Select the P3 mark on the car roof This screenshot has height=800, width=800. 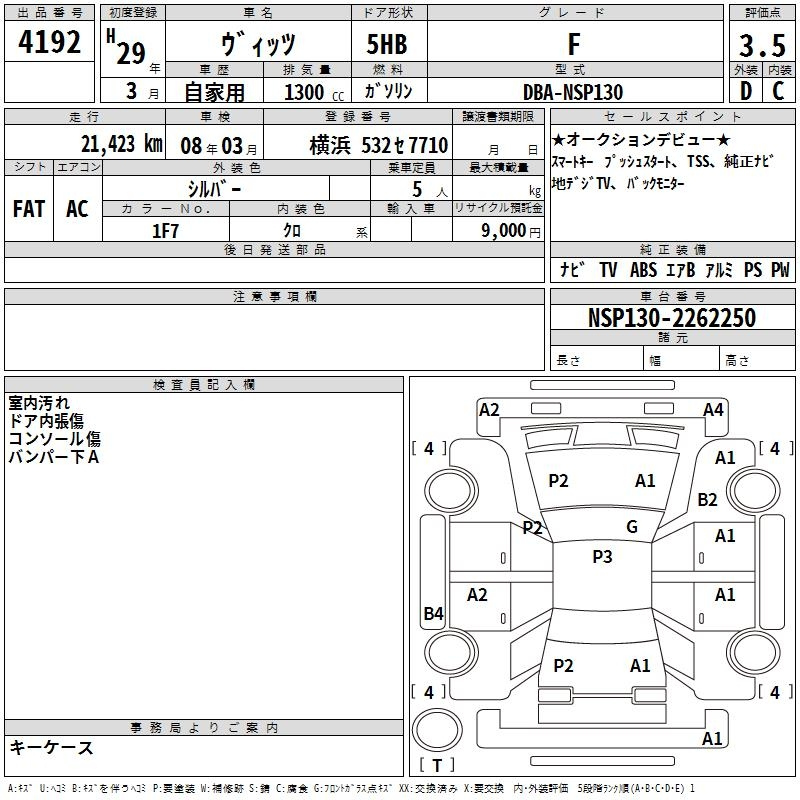(602, 557)
